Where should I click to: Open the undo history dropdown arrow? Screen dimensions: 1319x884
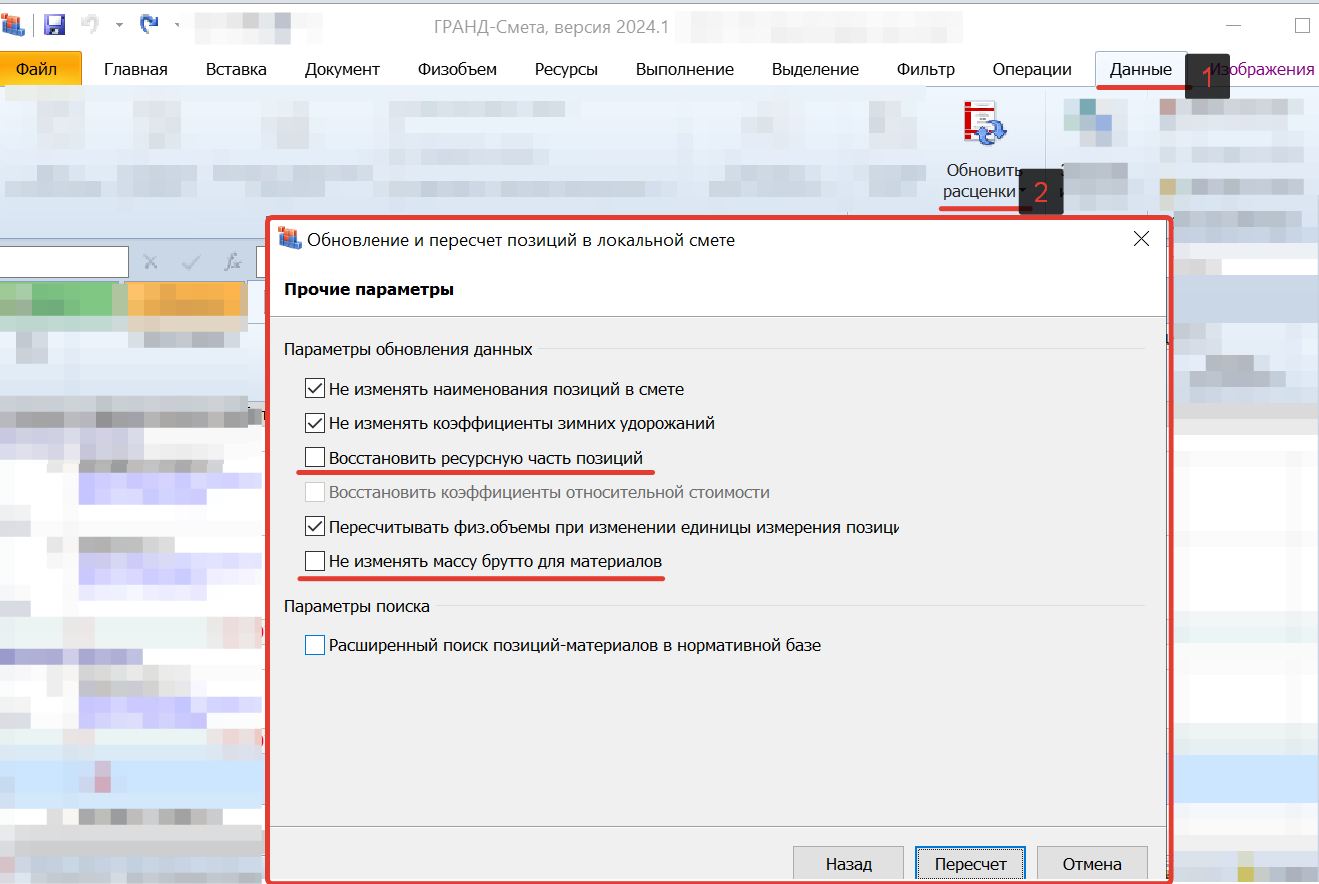coord(119,24)
